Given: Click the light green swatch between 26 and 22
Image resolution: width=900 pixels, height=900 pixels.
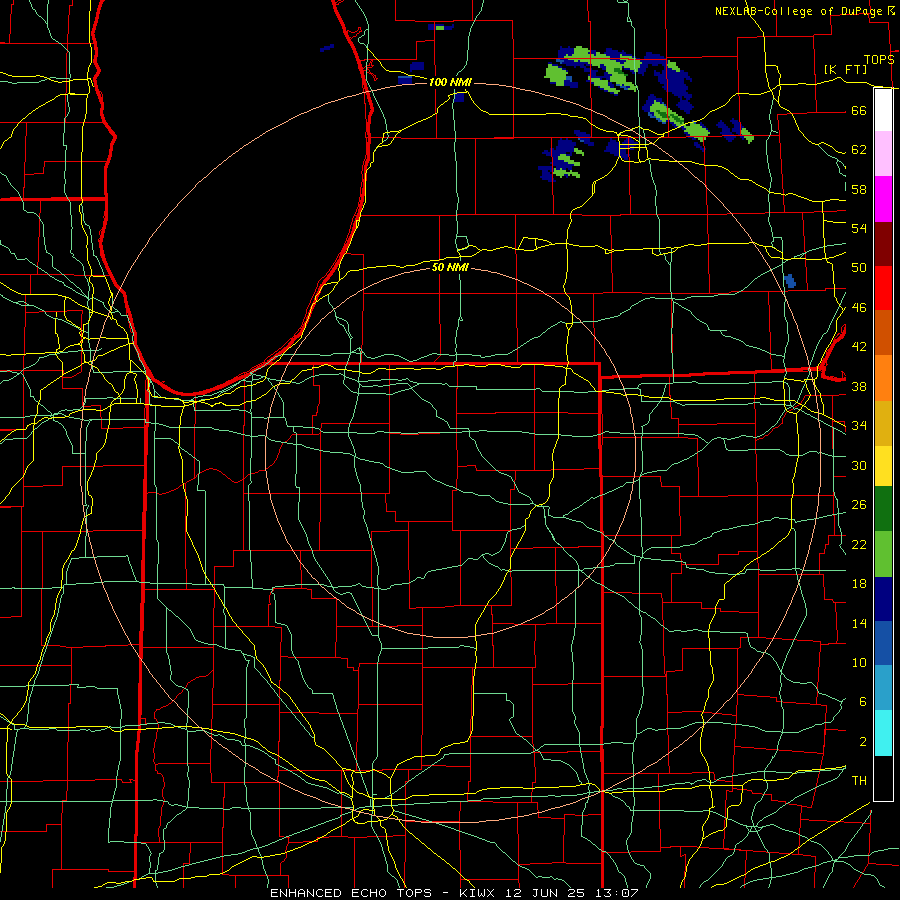Looking at the screenshot, I should point(883,554).
